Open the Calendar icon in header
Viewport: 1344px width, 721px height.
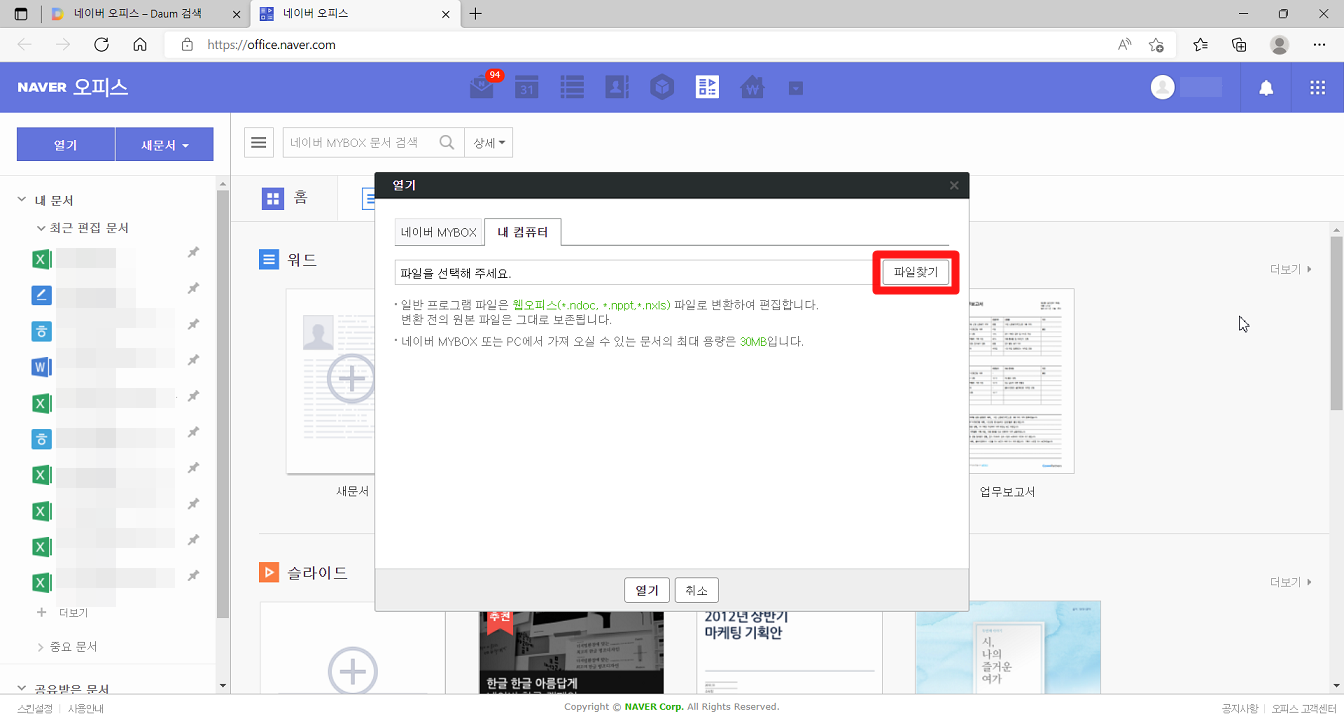[527, 88]
